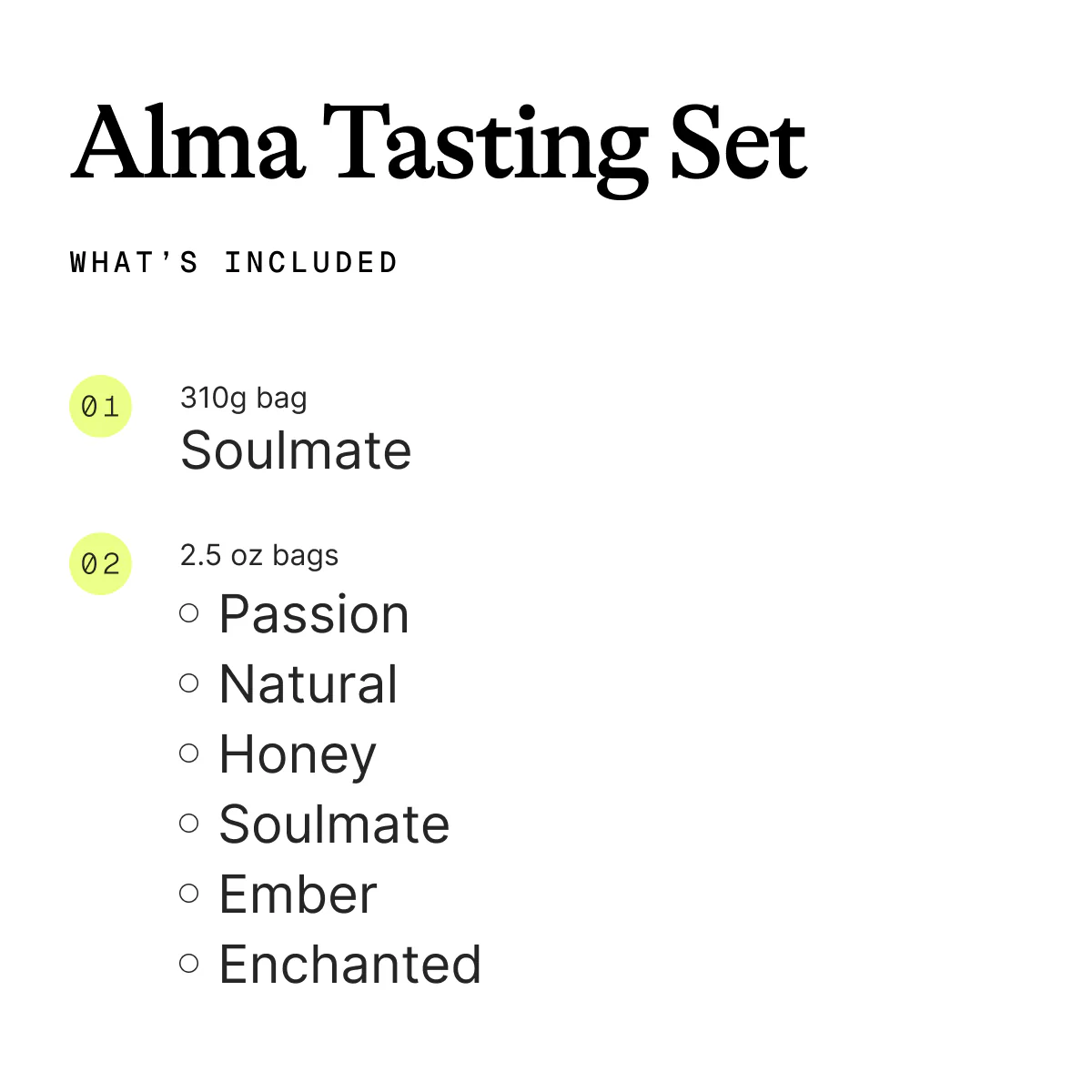Click the word Set in the heading
This screenshot has height=1092, width=1092.
[738, 144]
